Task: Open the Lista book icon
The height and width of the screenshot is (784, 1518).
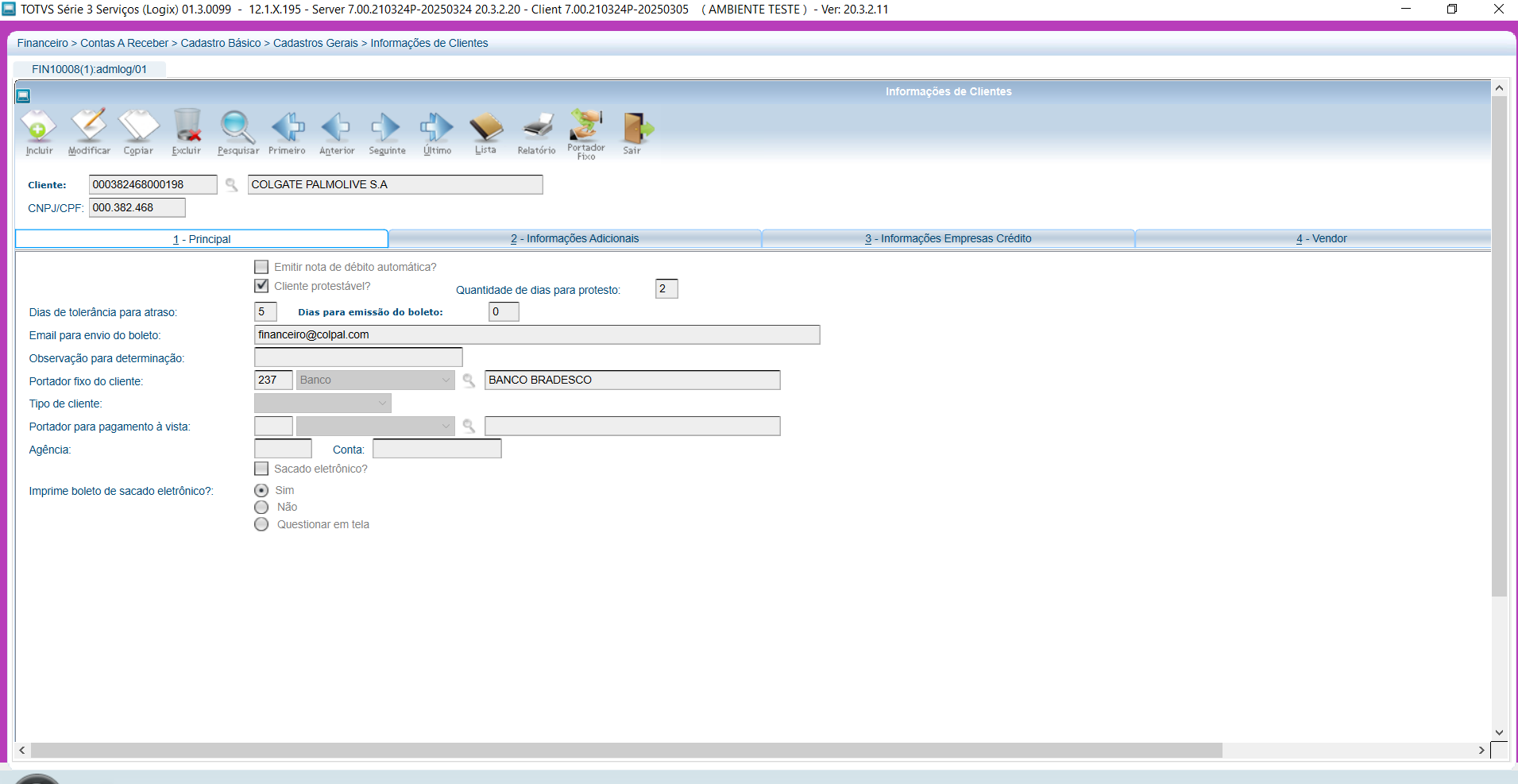Action: 486,132
